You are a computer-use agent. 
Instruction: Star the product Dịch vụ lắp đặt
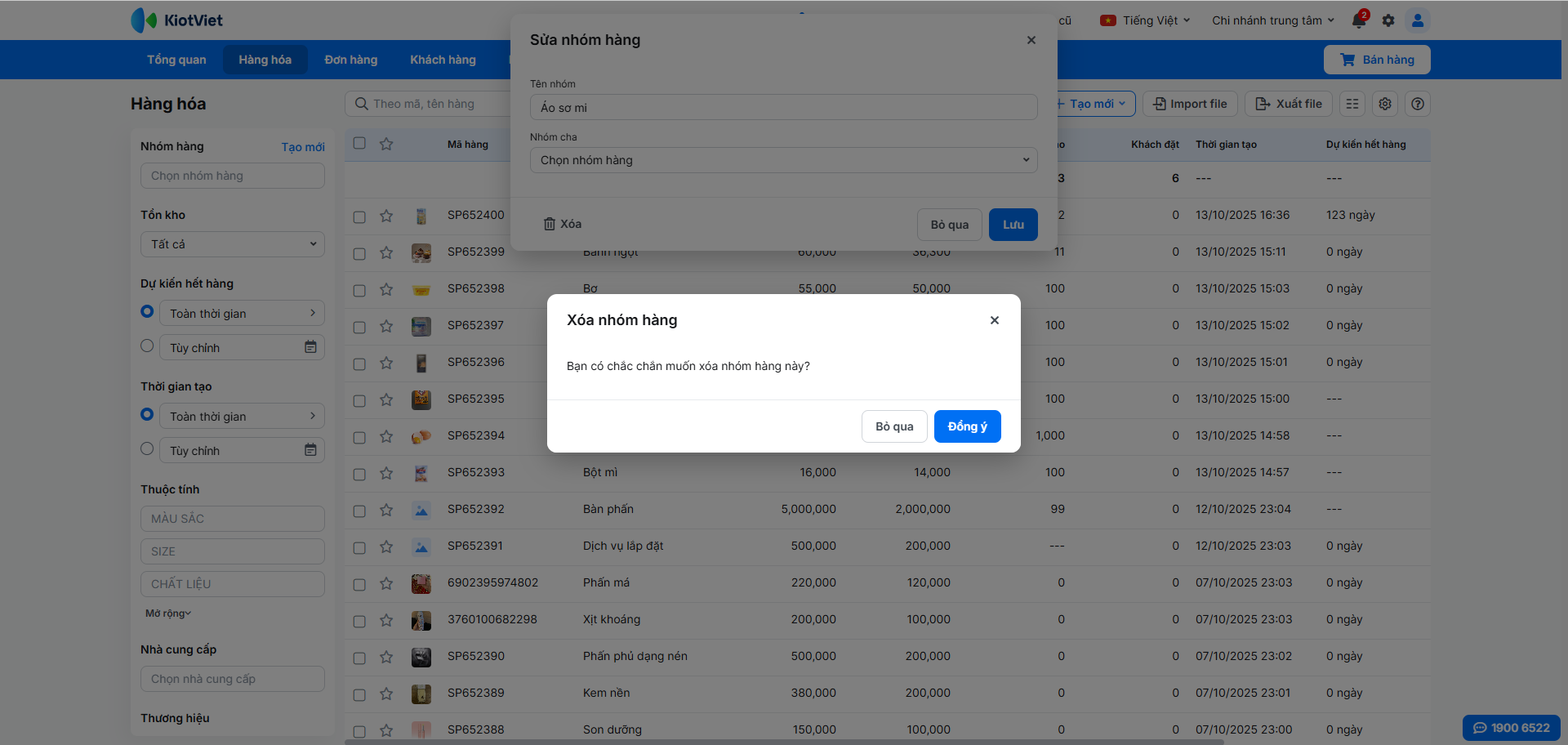(x=386, y=546)
